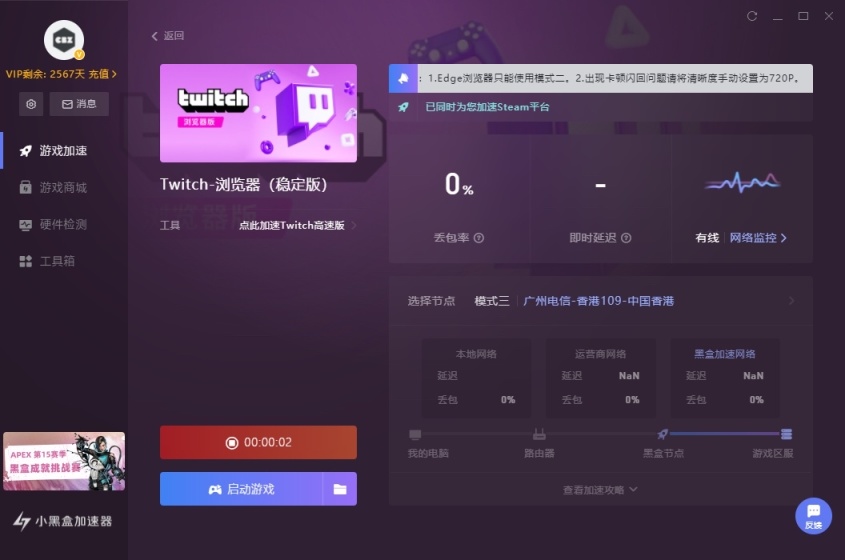Viewport: 845px width, 560px height.
Task: Select 游戏加速 in the sidebar
Action: (x=63, y=150)
